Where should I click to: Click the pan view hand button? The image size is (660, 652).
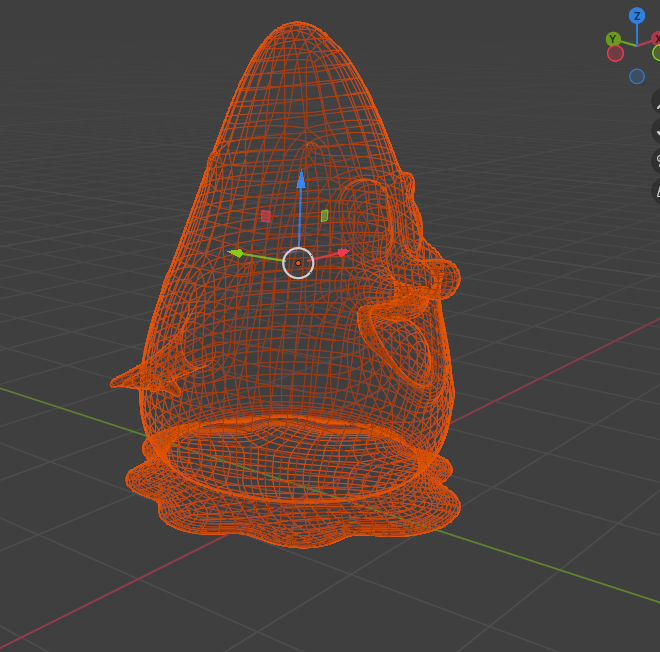point(656,130)
